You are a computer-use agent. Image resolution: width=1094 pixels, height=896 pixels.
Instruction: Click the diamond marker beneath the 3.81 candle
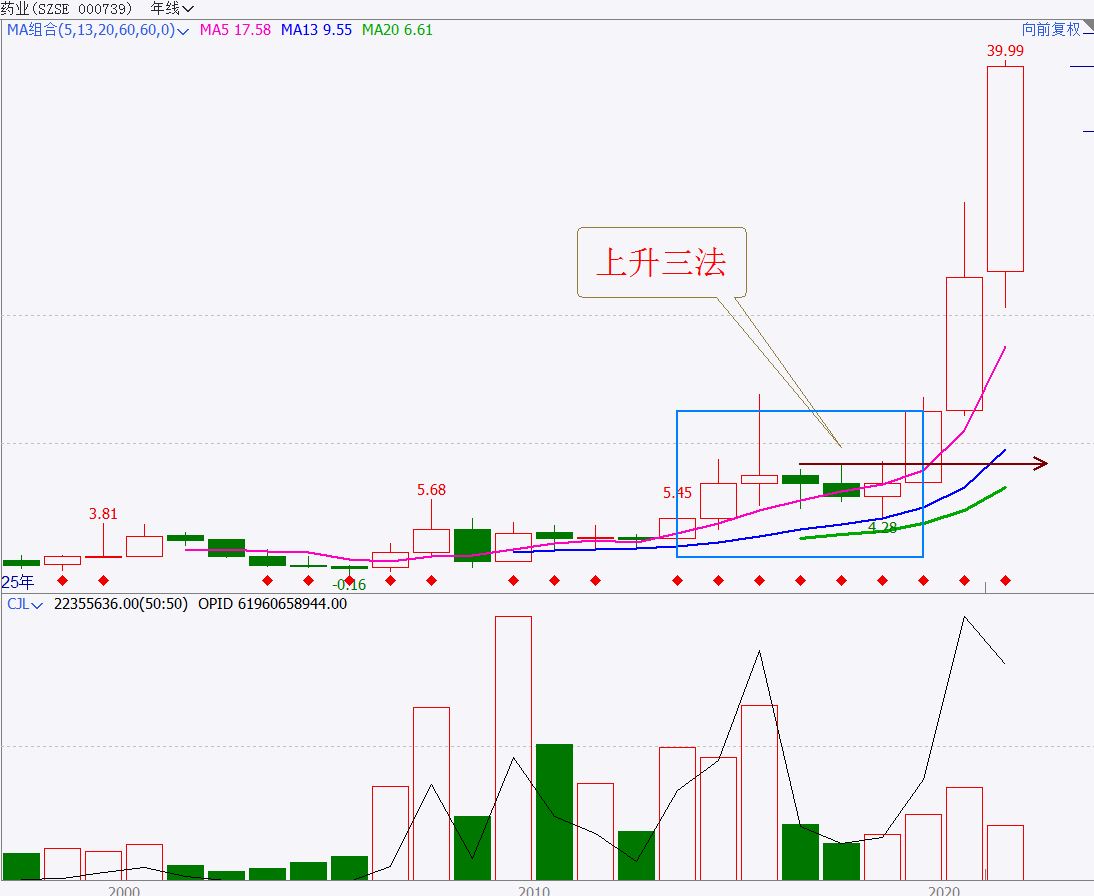point(103,580)
